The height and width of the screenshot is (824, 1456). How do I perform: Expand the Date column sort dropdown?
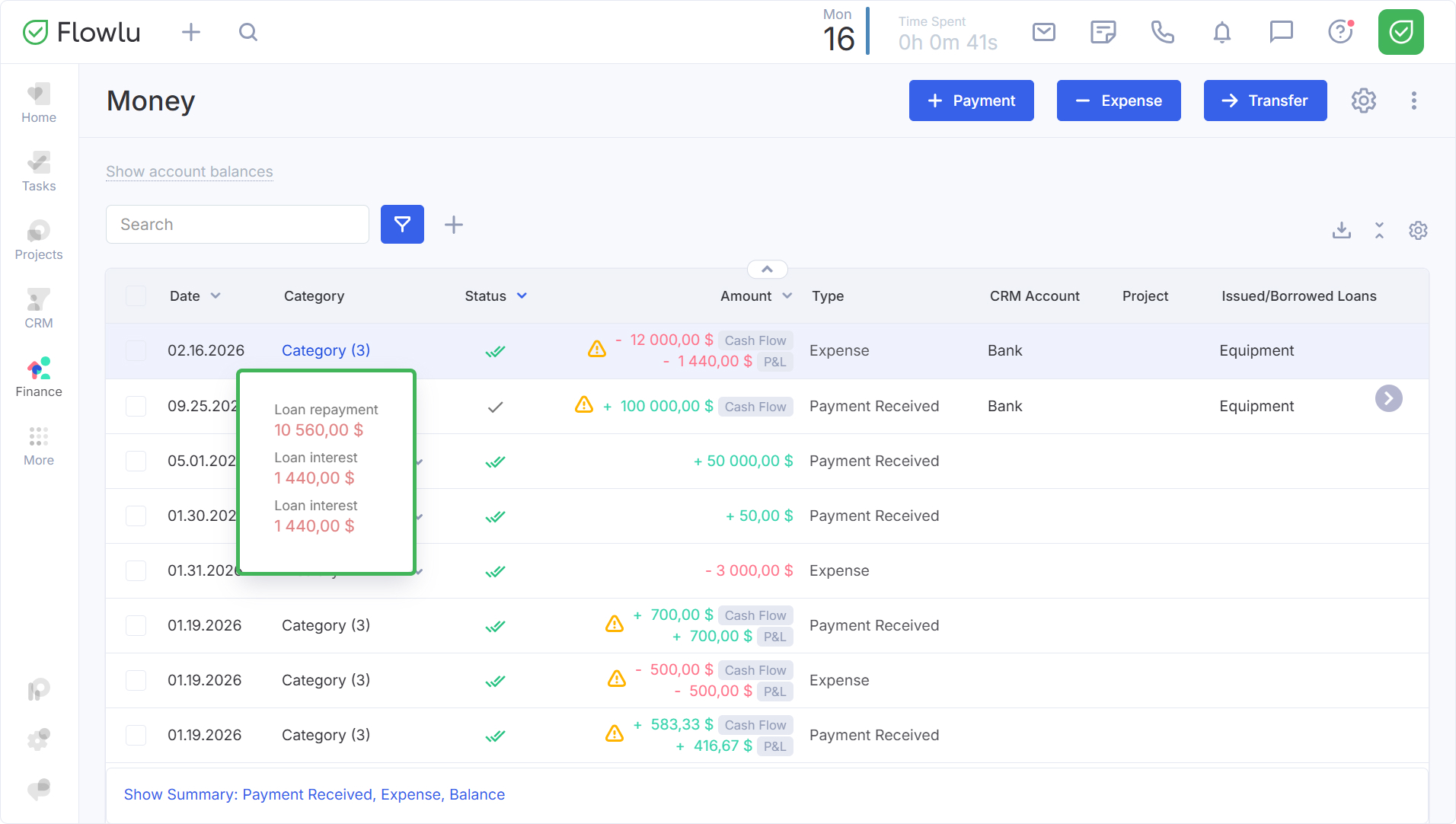click(216, 296)
